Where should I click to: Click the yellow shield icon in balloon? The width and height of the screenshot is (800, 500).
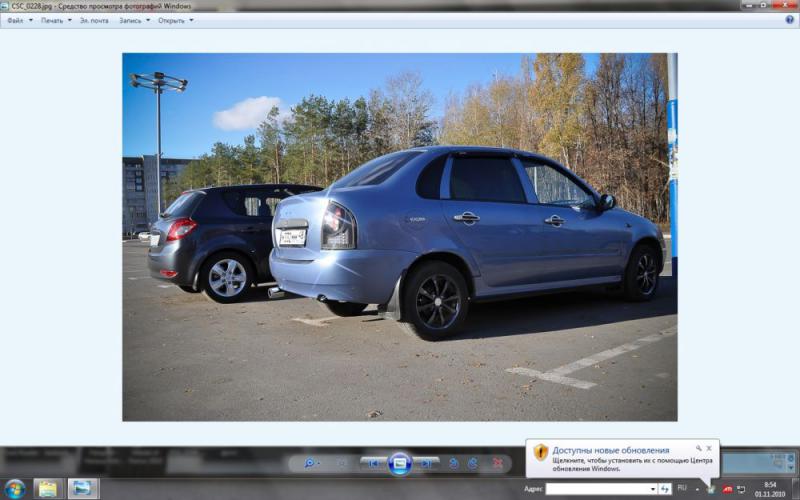pos(541,452)
